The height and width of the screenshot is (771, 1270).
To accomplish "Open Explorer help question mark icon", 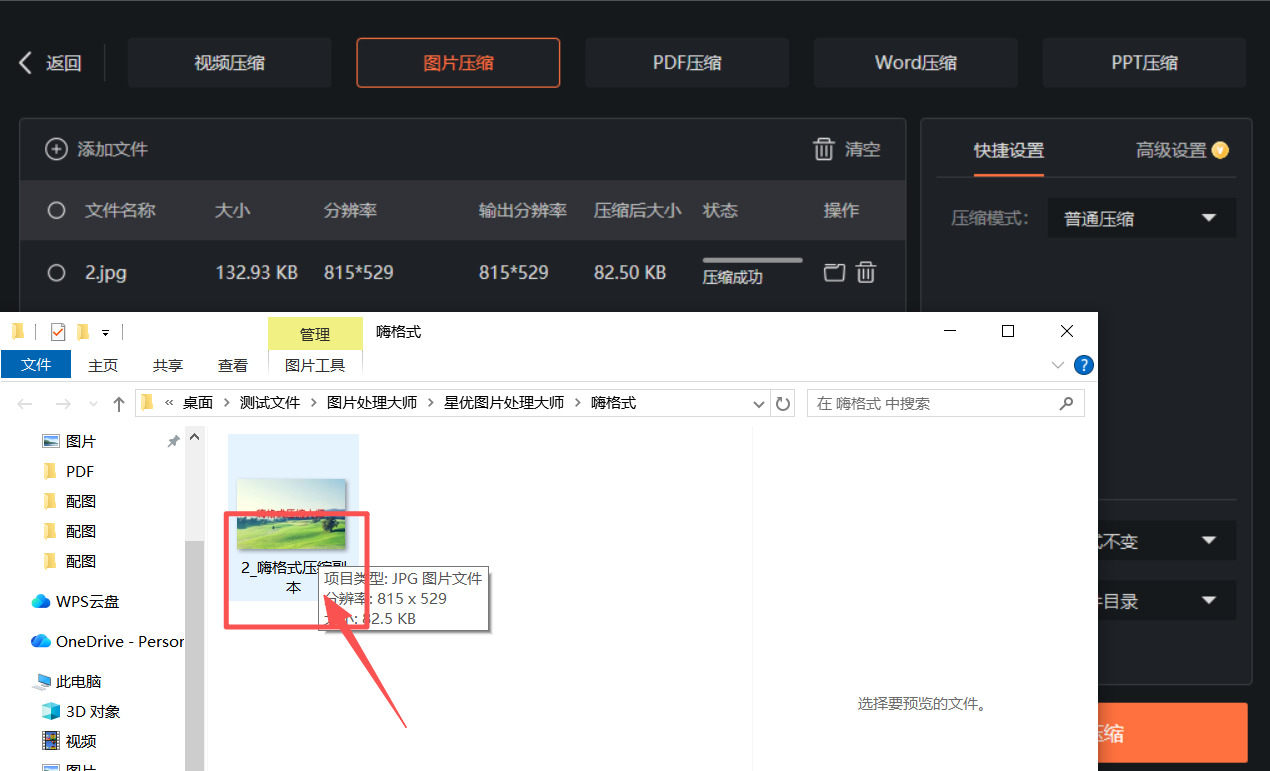I will pyautogui.click(x=1083, y=365).
